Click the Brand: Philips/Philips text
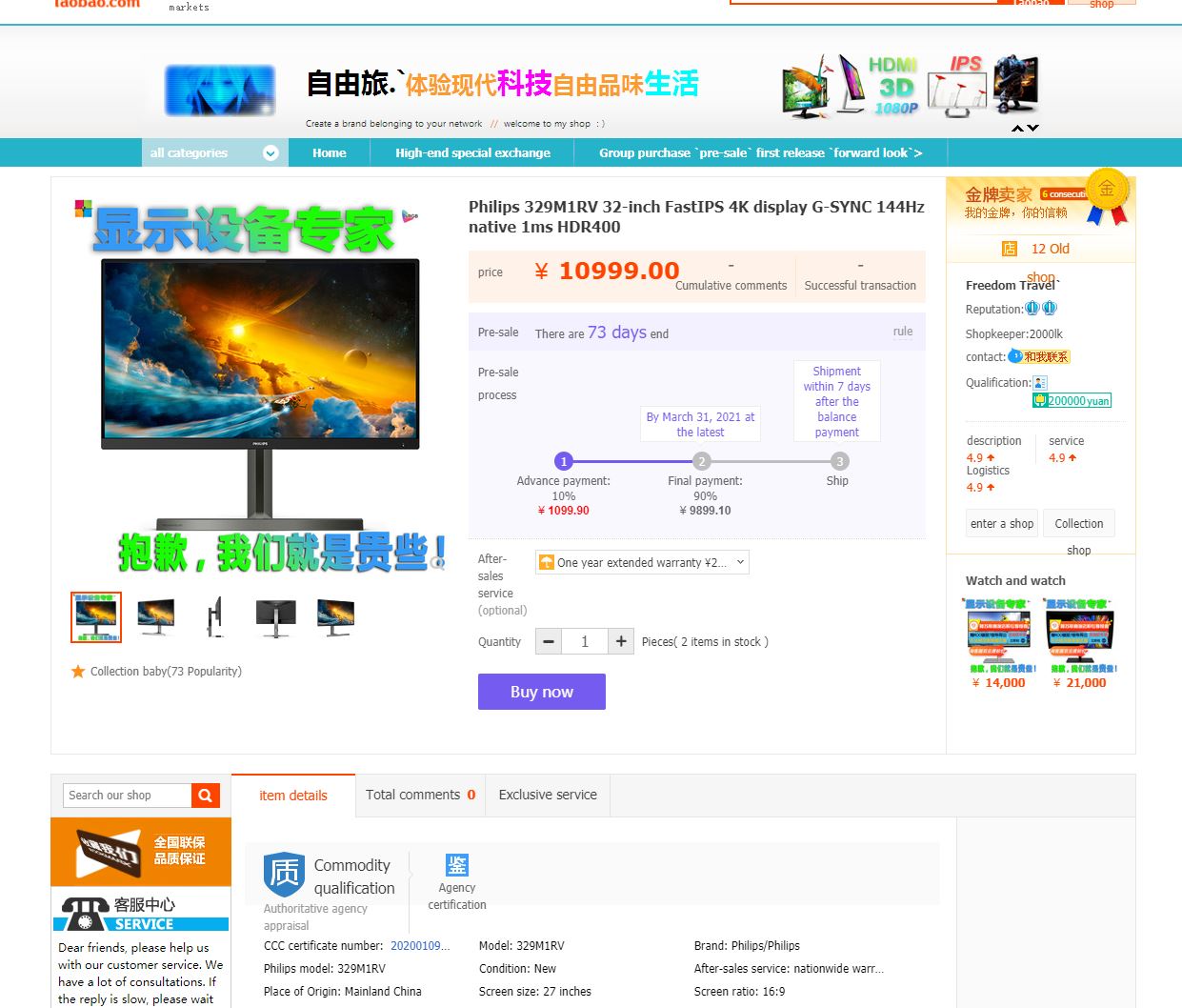Screen dimensions: 1182x1008 (747, 946)
